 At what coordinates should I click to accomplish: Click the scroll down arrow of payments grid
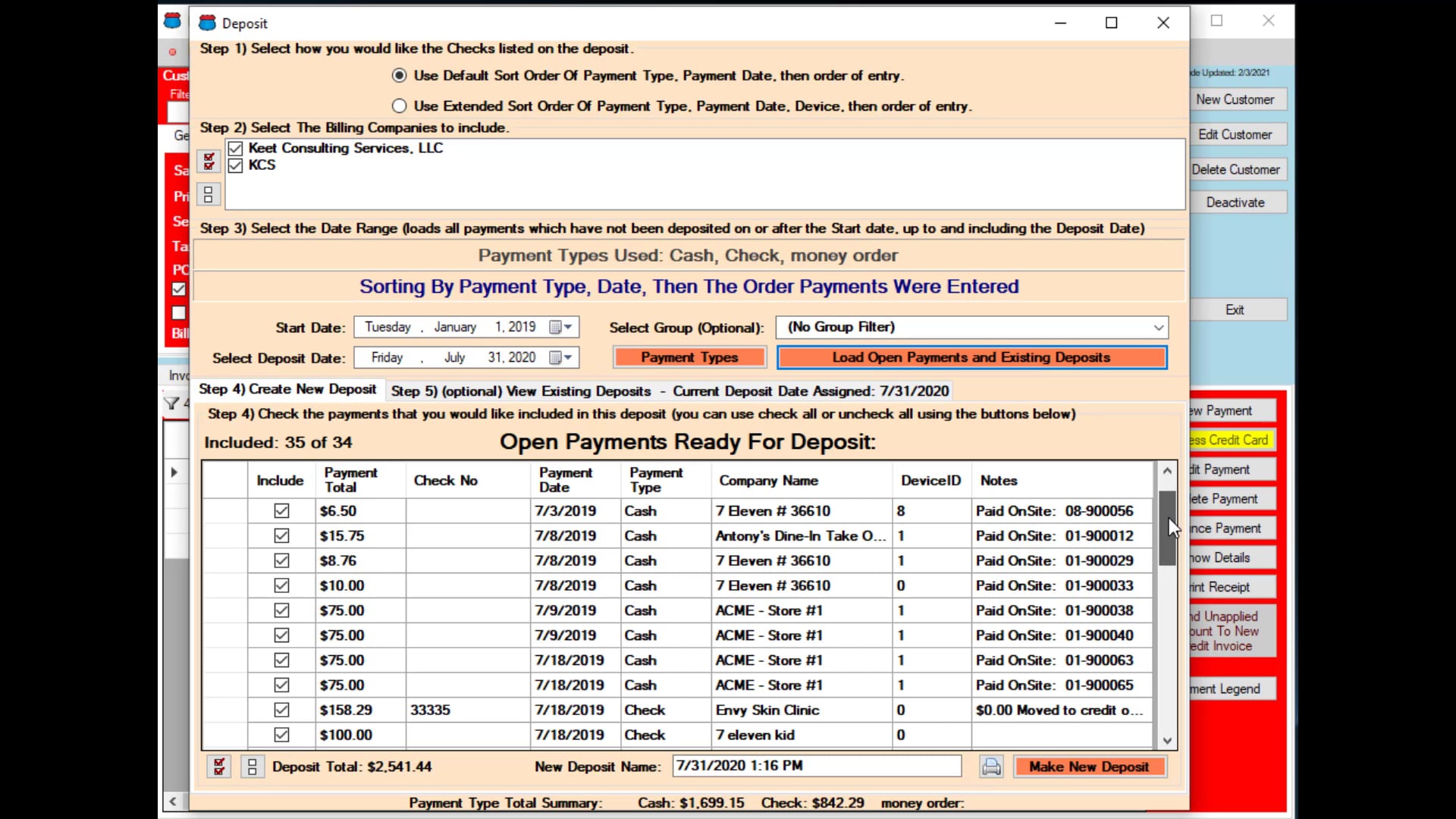[x=1167, y=741]
